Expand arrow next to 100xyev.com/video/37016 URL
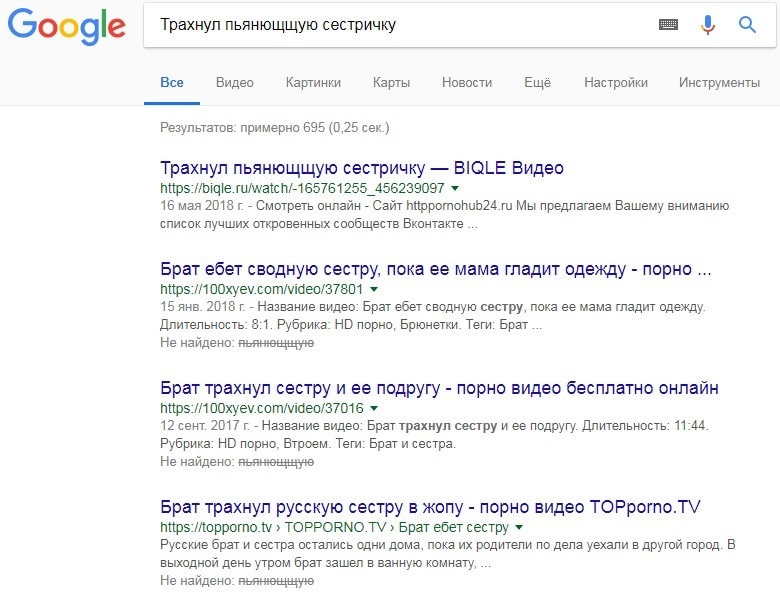Viewport: 780px width, 602px height. (x=374, y=408)
